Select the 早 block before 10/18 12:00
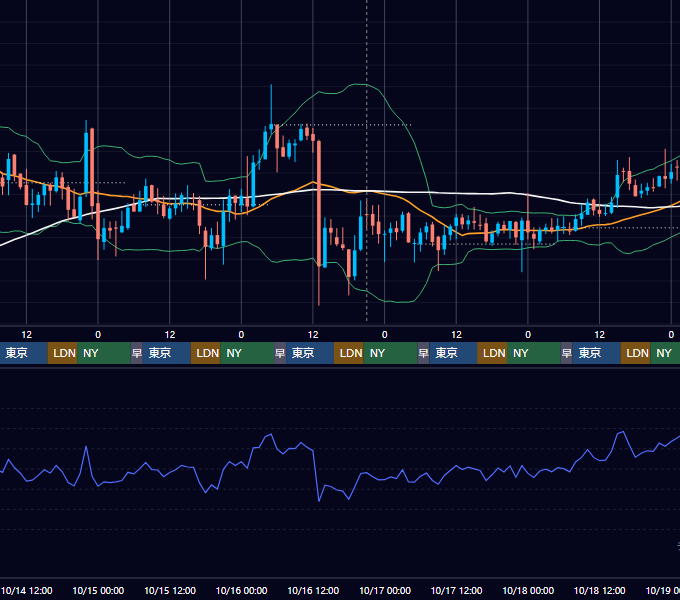Screen dimensions: 680x600 (566, 353)
